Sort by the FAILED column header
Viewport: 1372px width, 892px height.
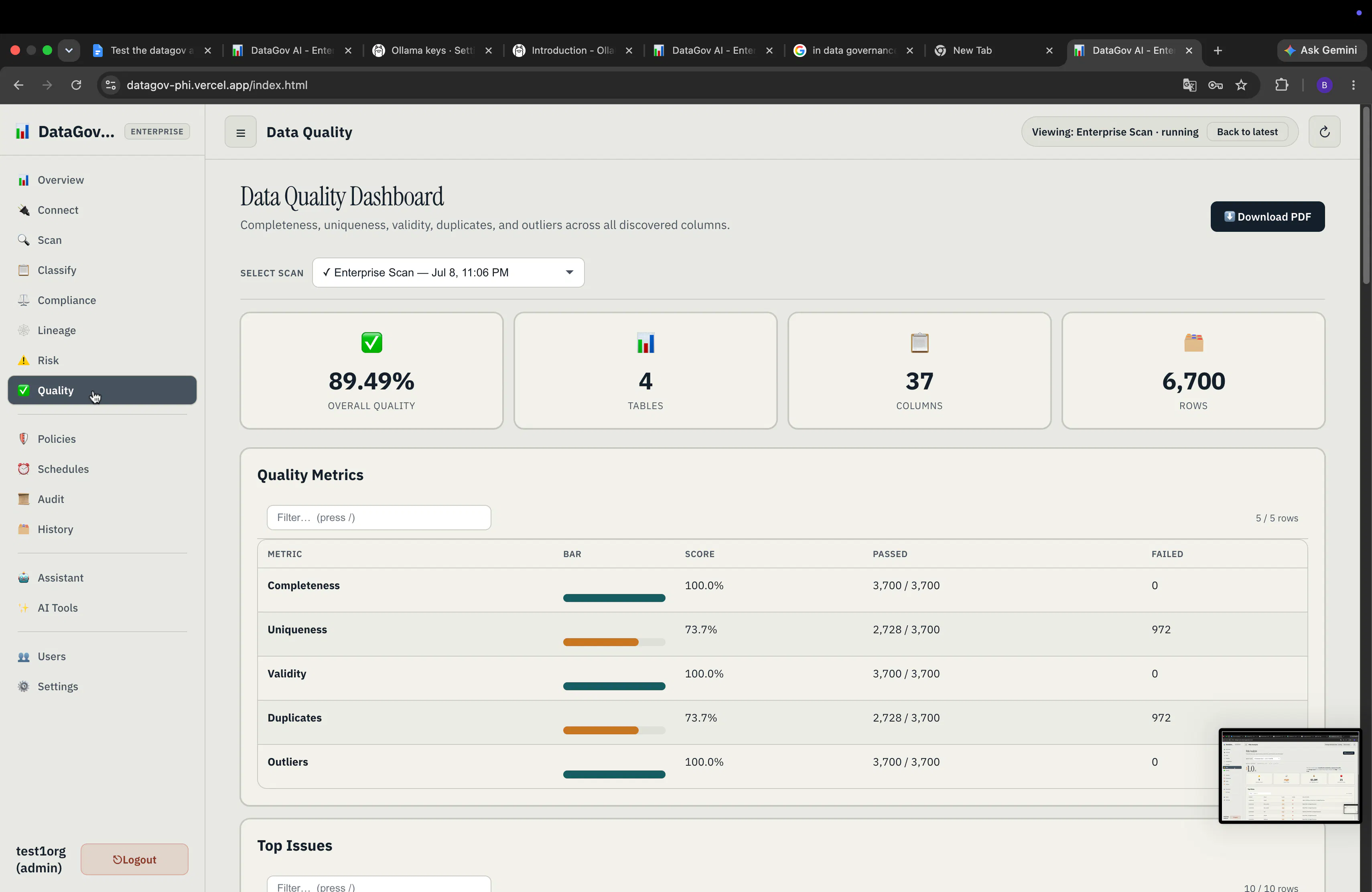click(x=1167, y=554)
